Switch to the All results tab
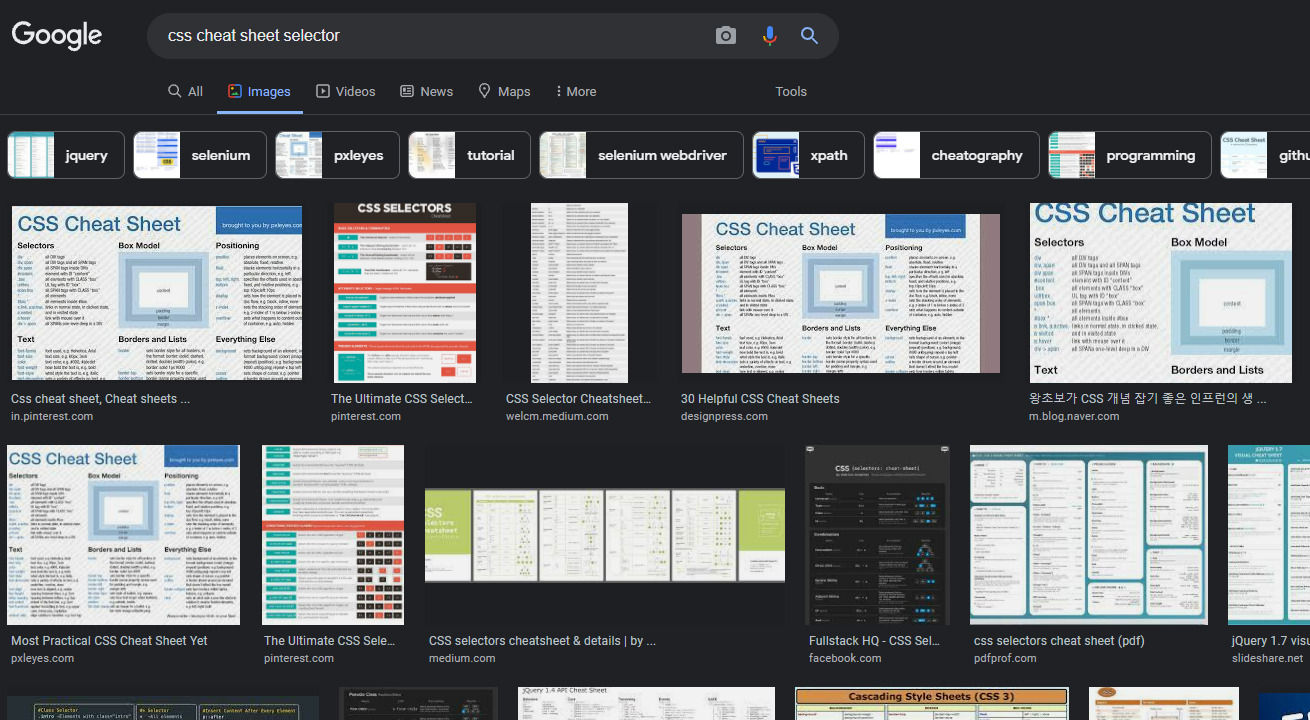 [186, 91]
